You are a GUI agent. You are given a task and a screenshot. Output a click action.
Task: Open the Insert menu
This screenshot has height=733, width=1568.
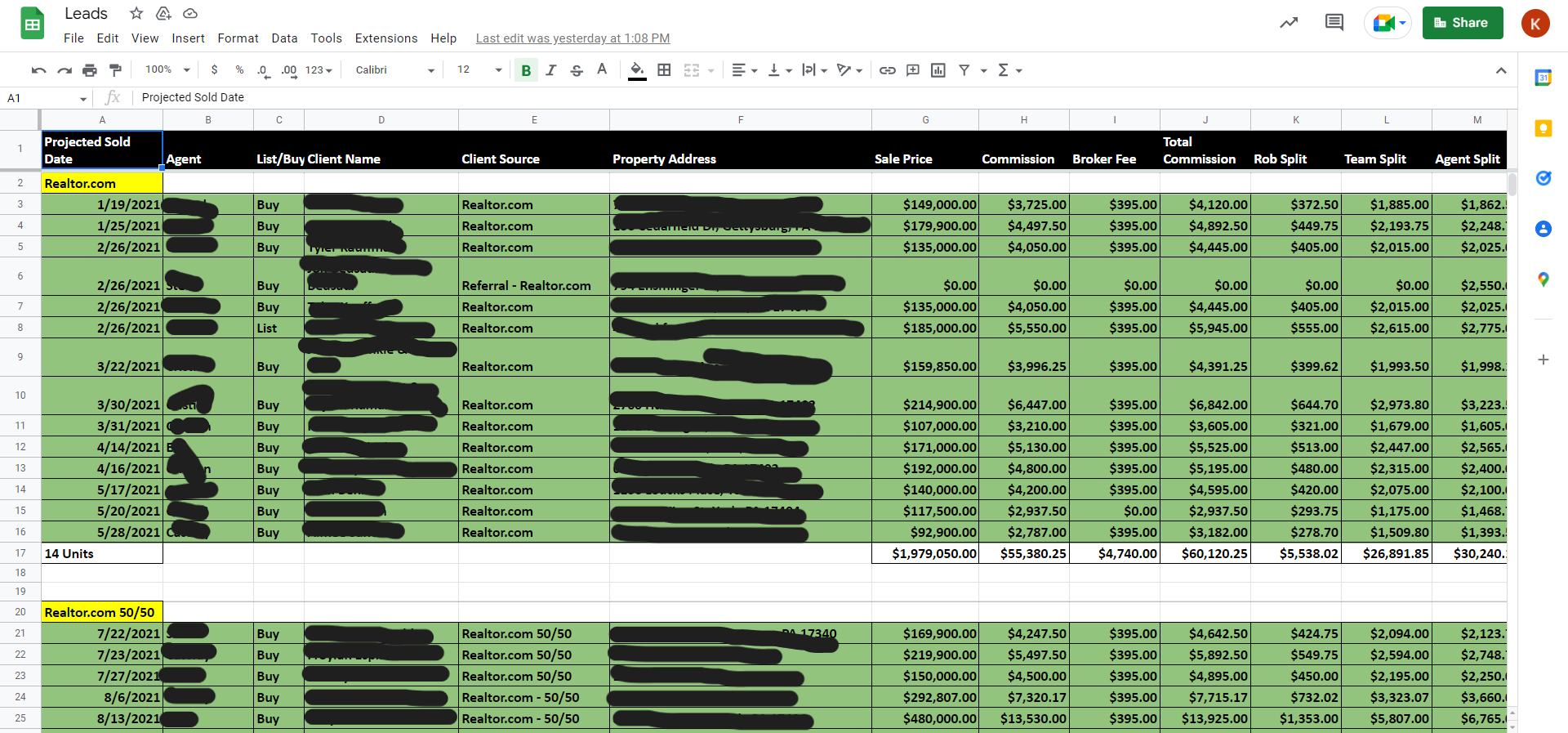[188, 38]
